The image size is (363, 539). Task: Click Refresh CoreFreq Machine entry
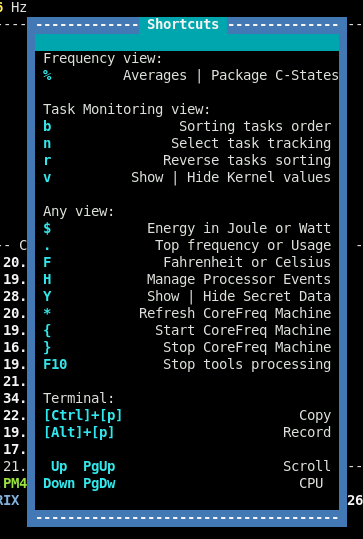[187, 314]
